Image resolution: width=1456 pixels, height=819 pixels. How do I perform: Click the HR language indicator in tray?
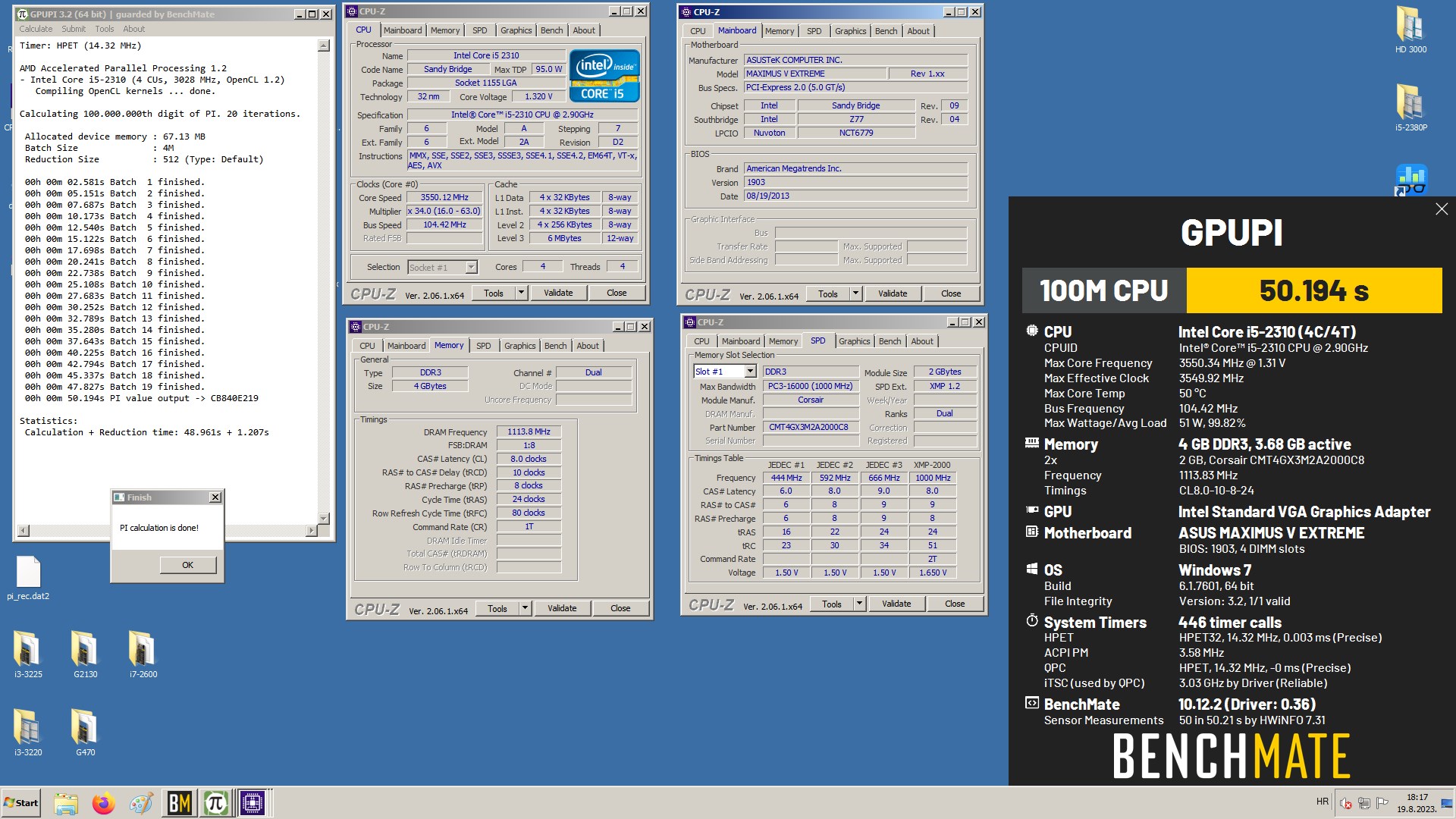1323,802
